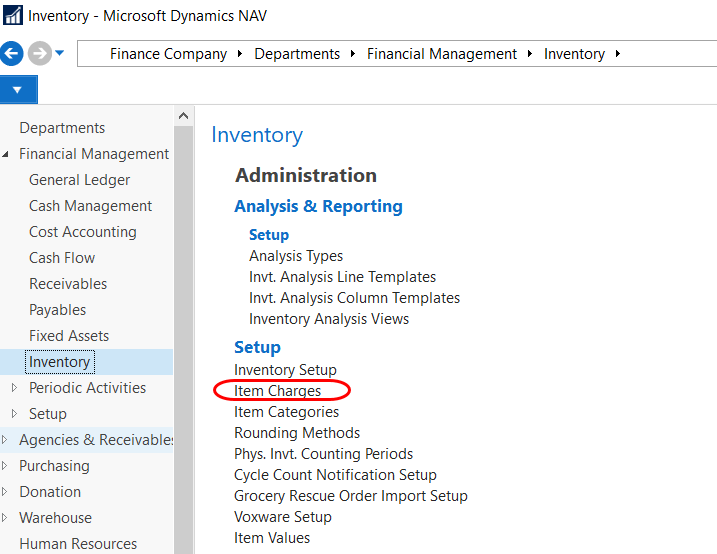Screen dimensions: 717x554
Task: Open the Inventory Setup link
Action: (x=285, y=370)
